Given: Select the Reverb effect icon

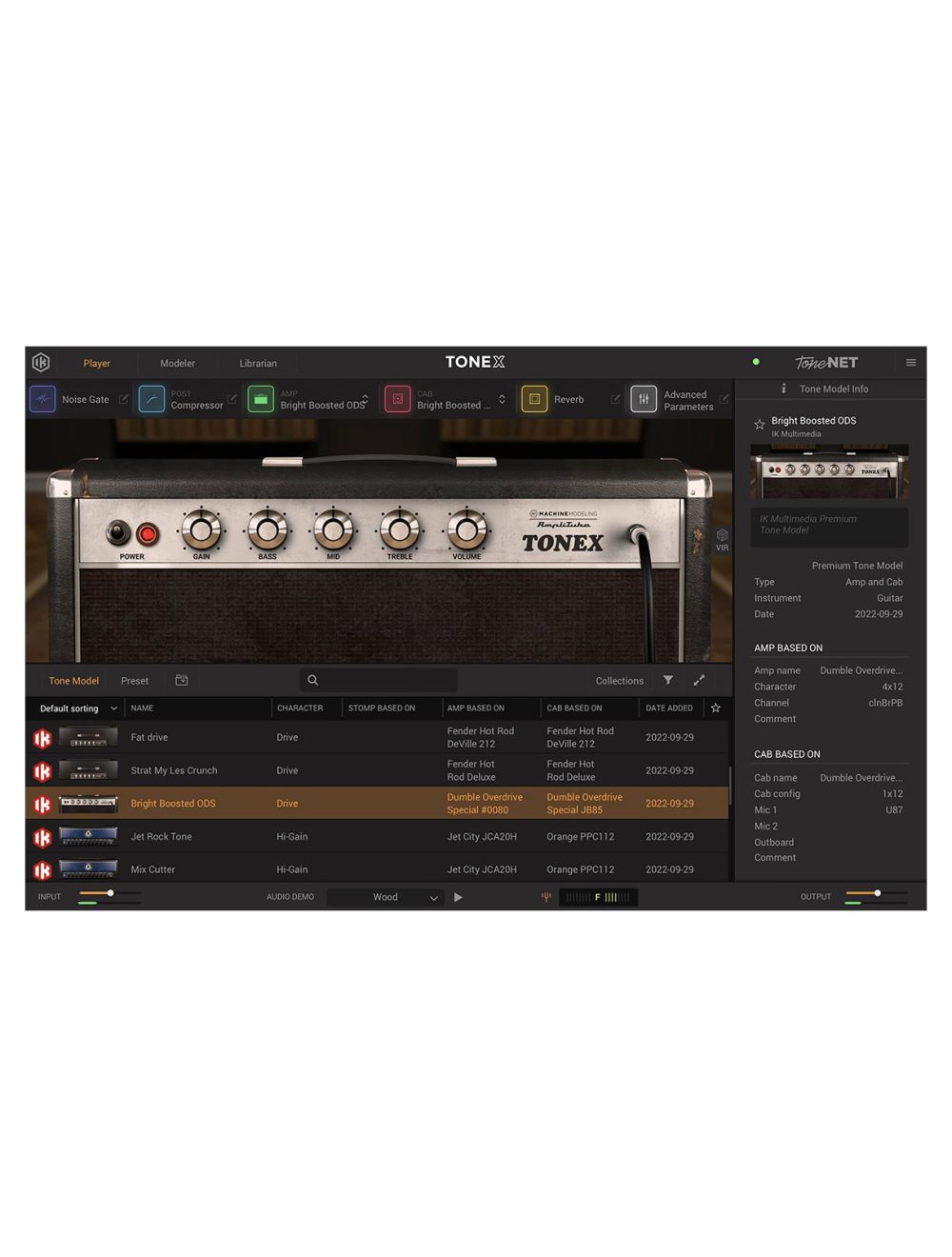Looking at the screenshot, I should tap(534, 399).
